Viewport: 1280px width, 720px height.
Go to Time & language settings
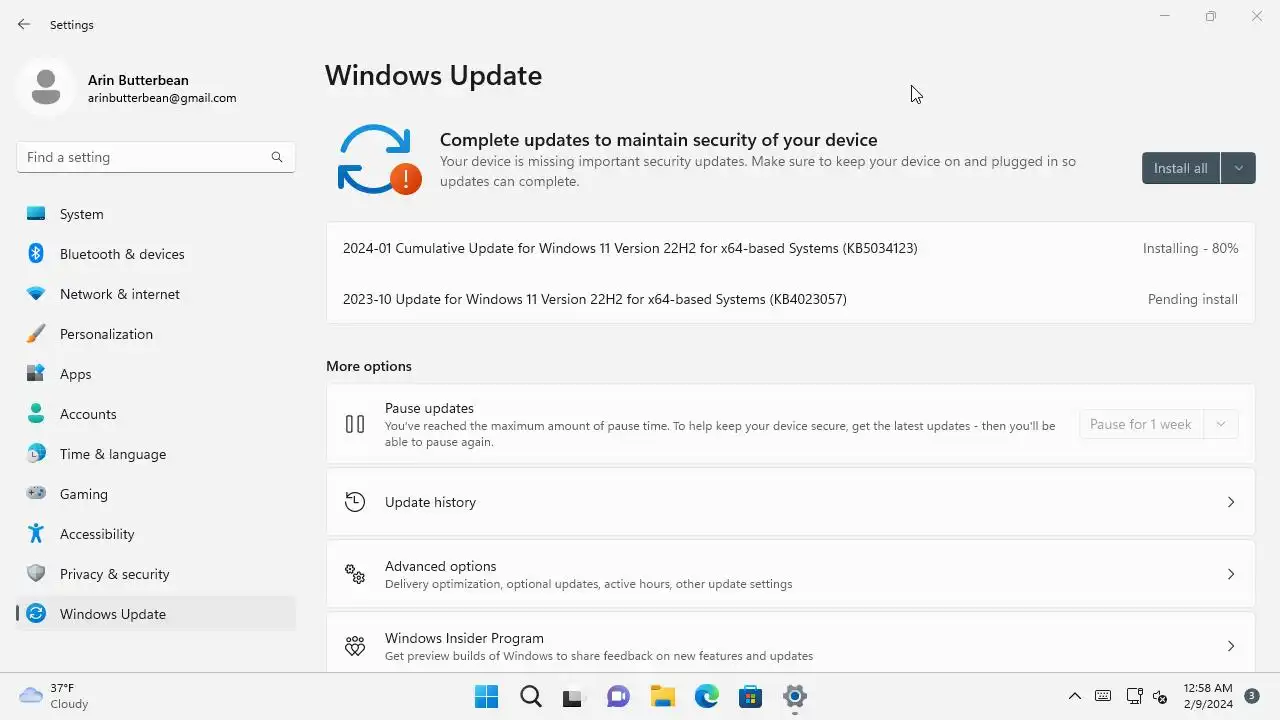[x=156, y=454]
